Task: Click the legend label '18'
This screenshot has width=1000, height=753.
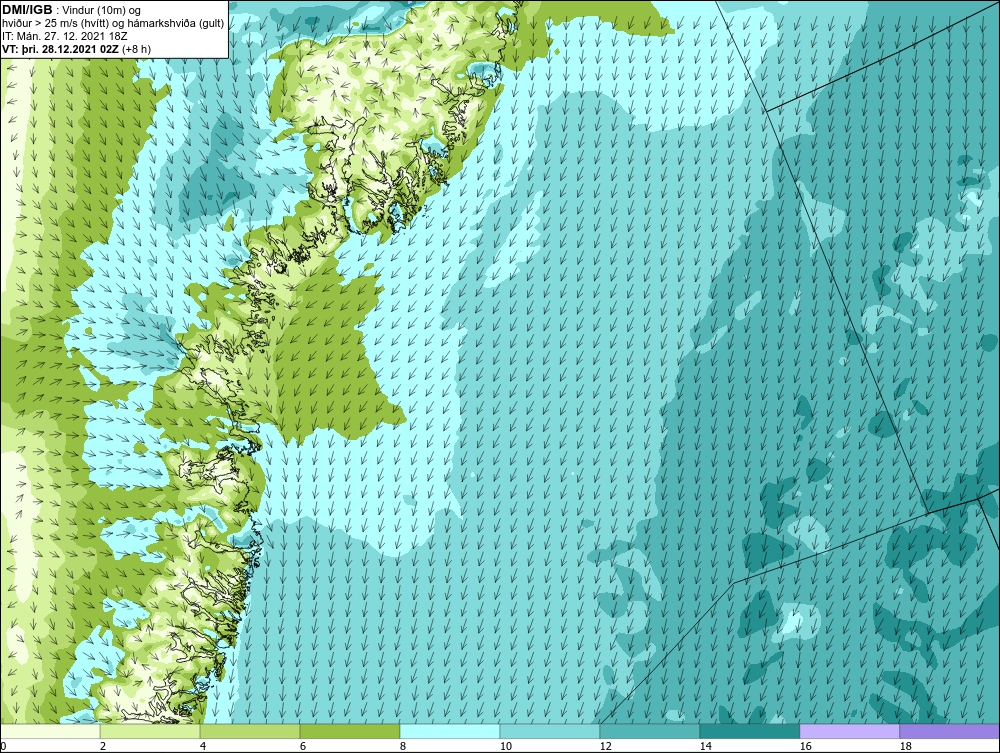Action: [906, 746]
